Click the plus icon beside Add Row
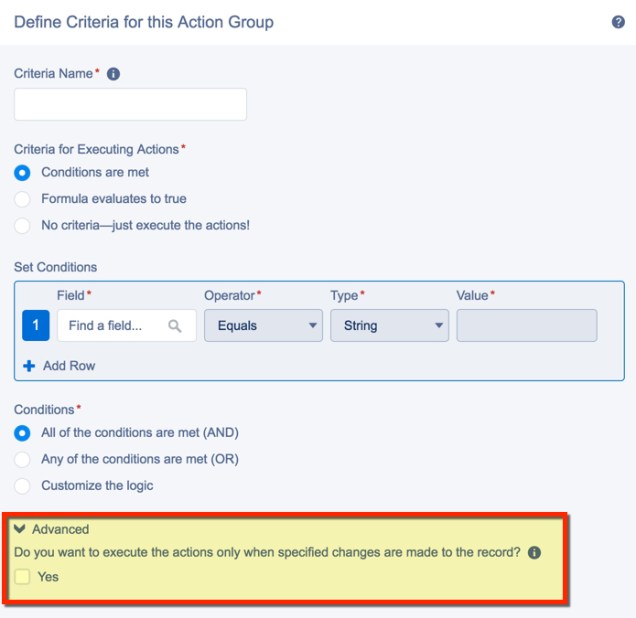Screen dimensions: 636x618 pos(29,366)
